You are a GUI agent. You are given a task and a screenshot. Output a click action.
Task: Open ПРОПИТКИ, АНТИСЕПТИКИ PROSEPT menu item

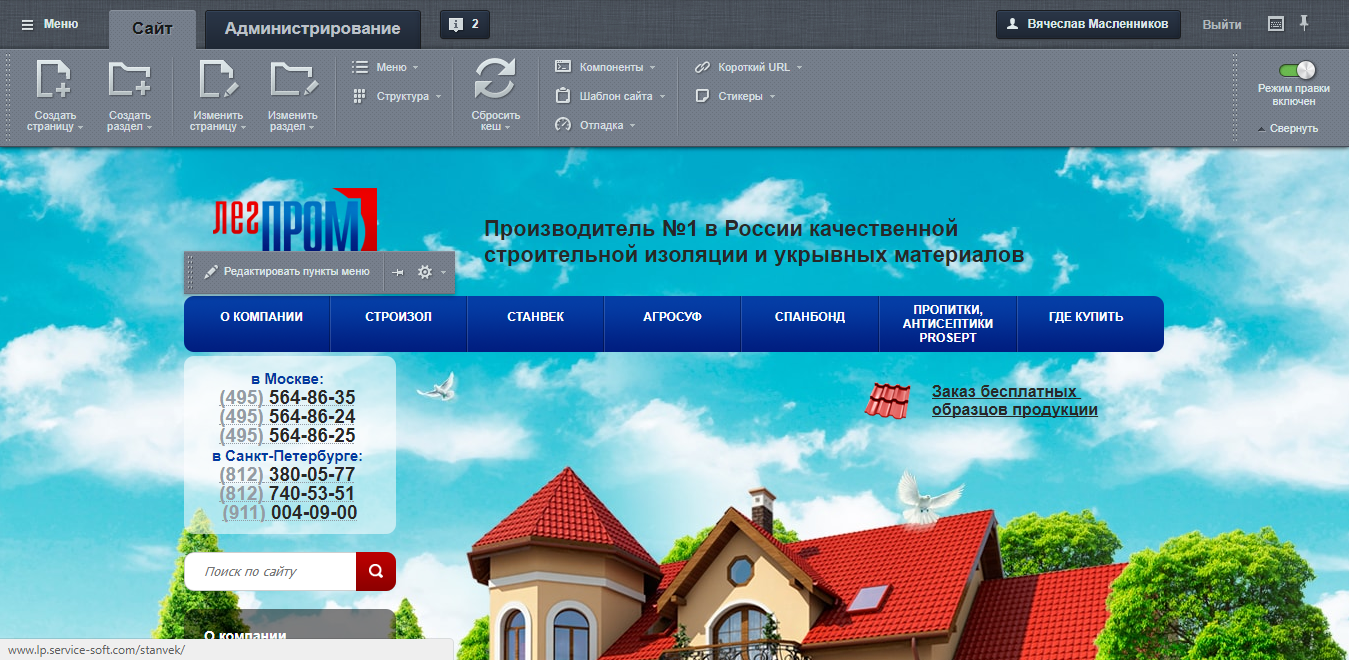click(x=948, y=324)
